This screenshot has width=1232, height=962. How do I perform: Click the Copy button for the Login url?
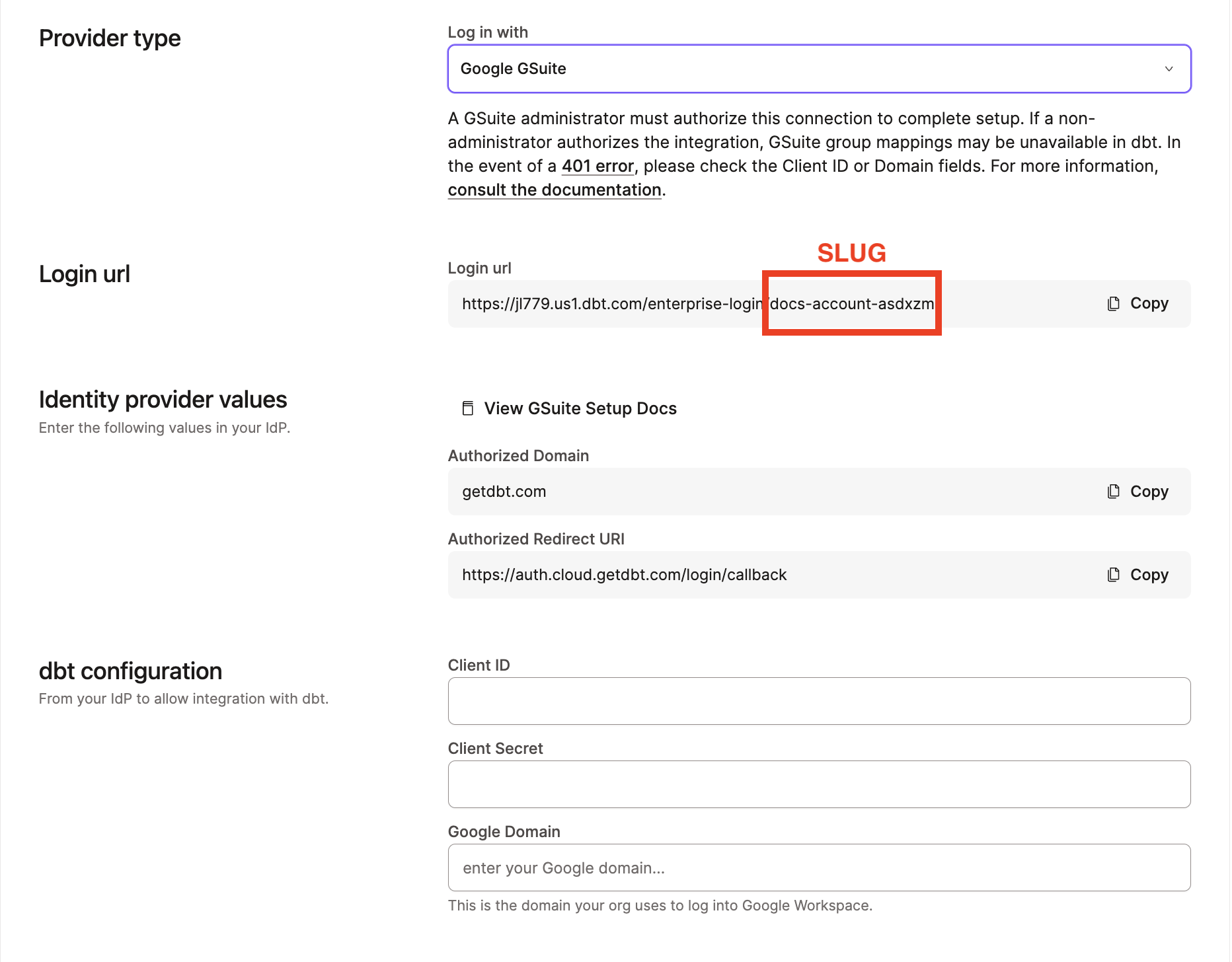click(x=1149, y=303)
